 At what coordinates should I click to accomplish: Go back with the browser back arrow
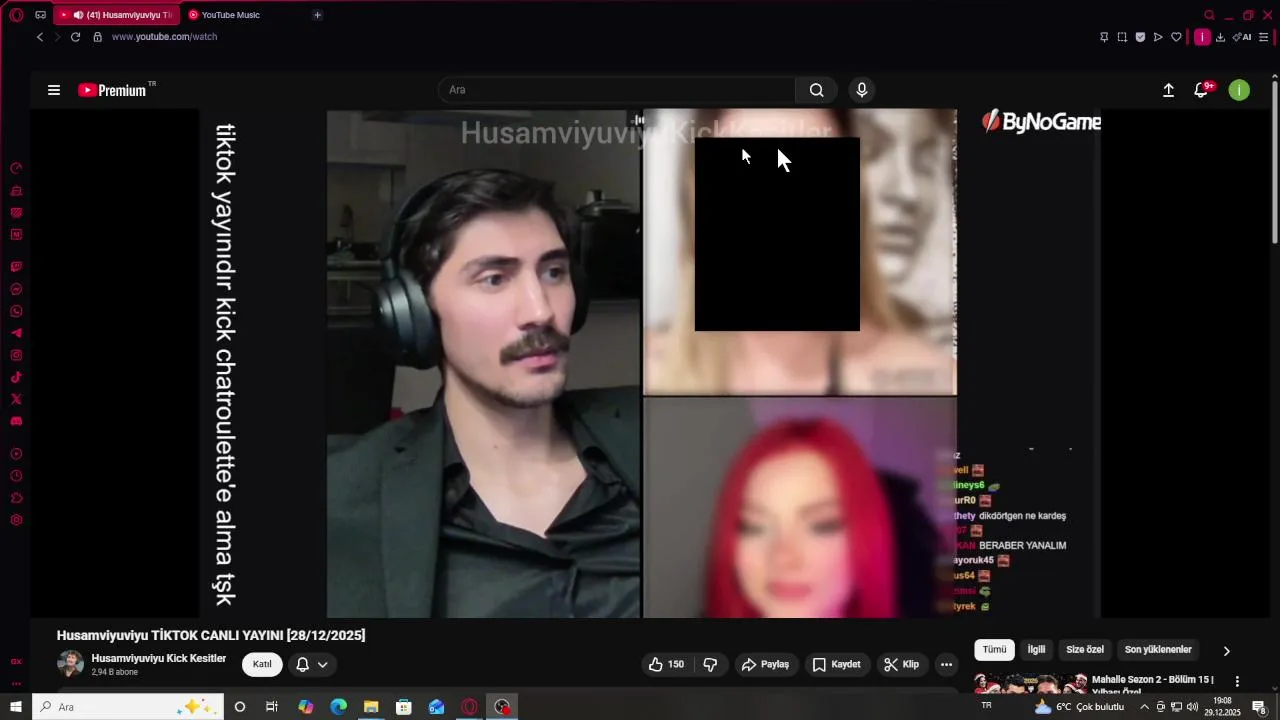click(x=40, y=37)
